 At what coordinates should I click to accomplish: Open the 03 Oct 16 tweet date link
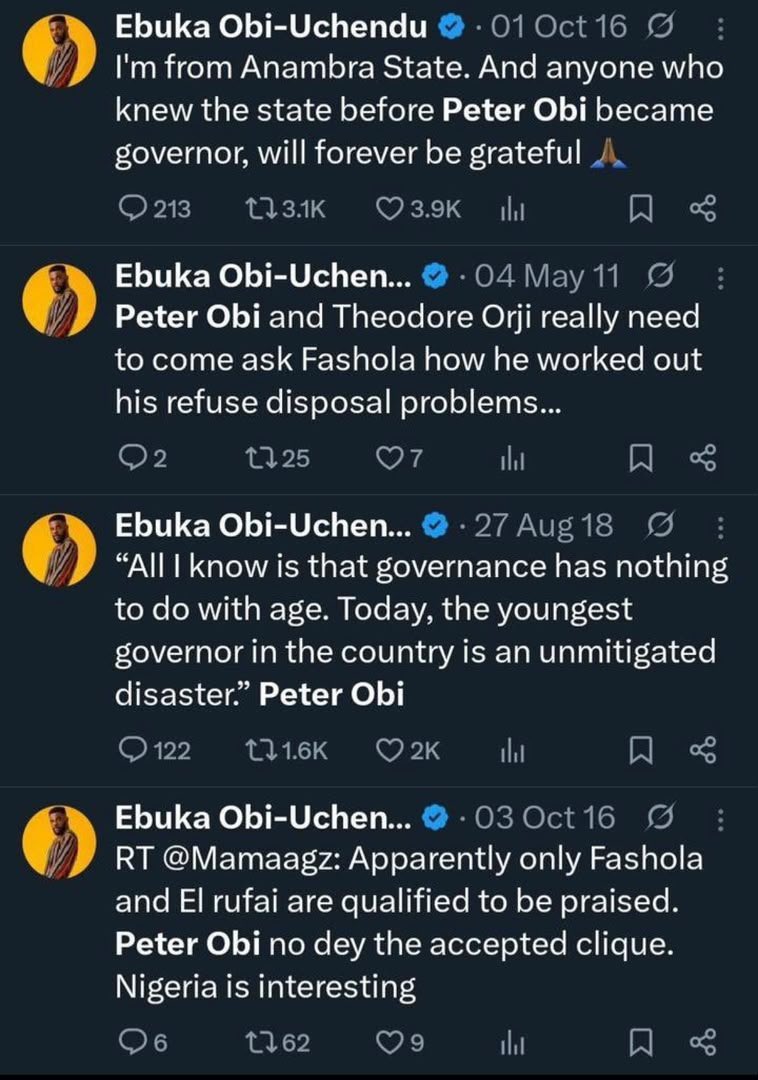pyautogui.click(x=544, y=818)
